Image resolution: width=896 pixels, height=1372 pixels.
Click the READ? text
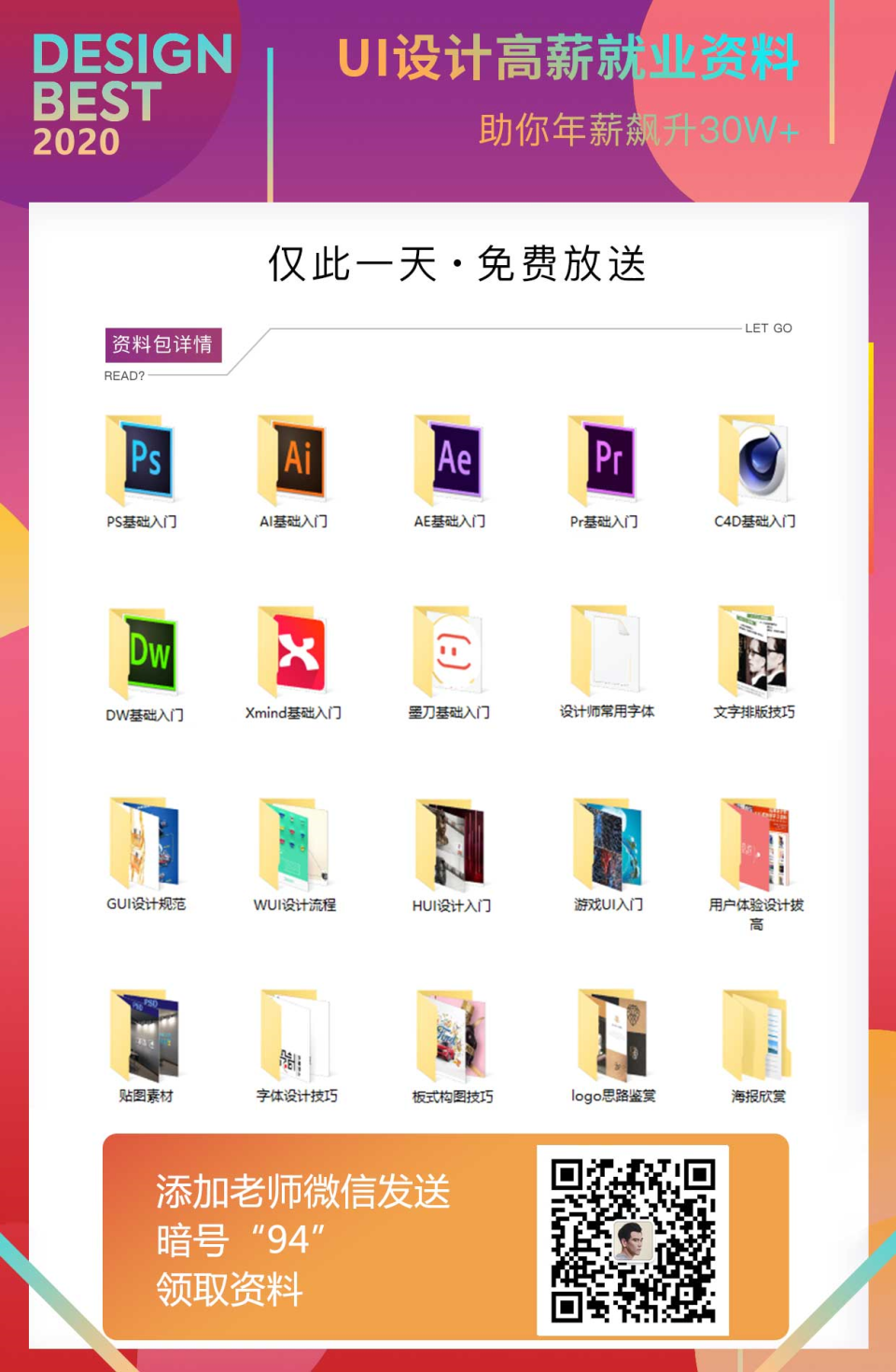pos(124,375)
